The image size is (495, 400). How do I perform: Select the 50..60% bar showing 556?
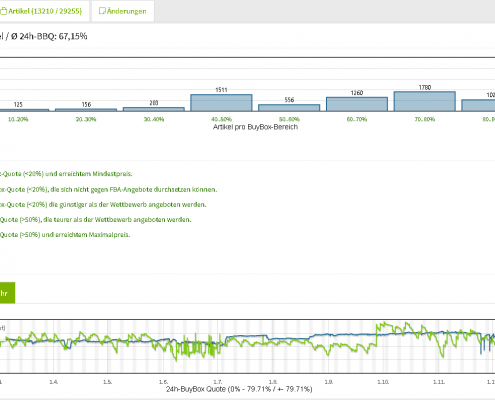pyautogui.click(x=289, y=108)
